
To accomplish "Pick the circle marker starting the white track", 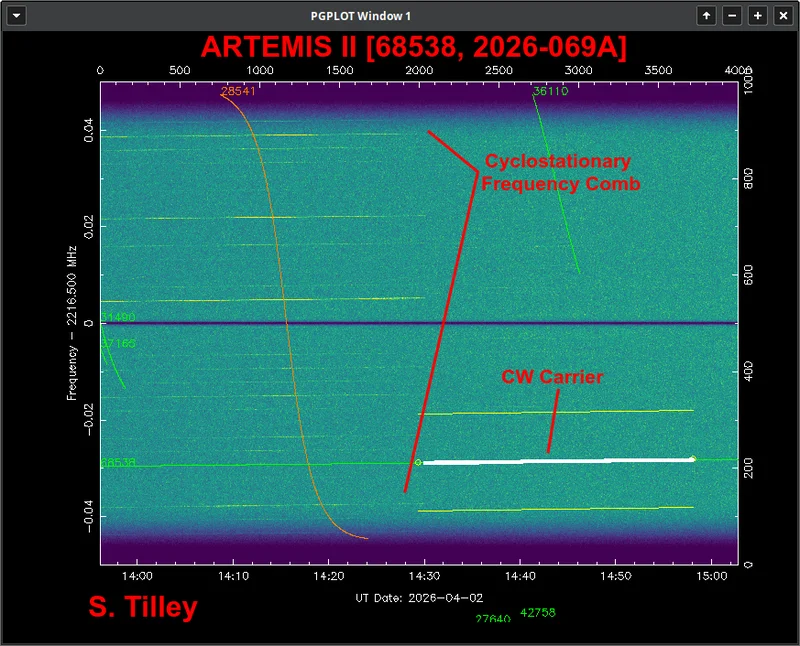I will click(418, 462).
